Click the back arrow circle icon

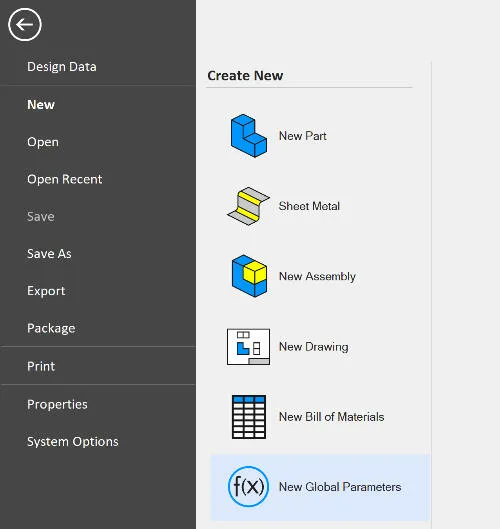[x=25, y=25]
